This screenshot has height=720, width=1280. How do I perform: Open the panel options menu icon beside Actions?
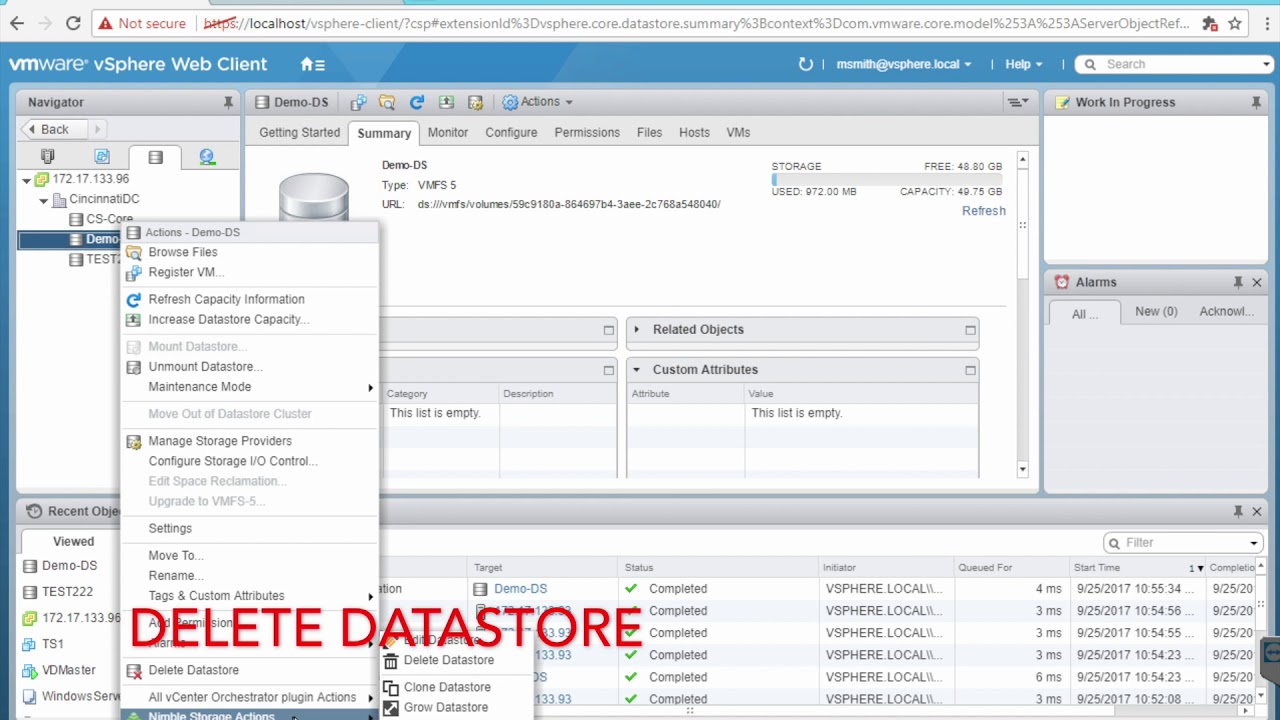point(1017,102)
